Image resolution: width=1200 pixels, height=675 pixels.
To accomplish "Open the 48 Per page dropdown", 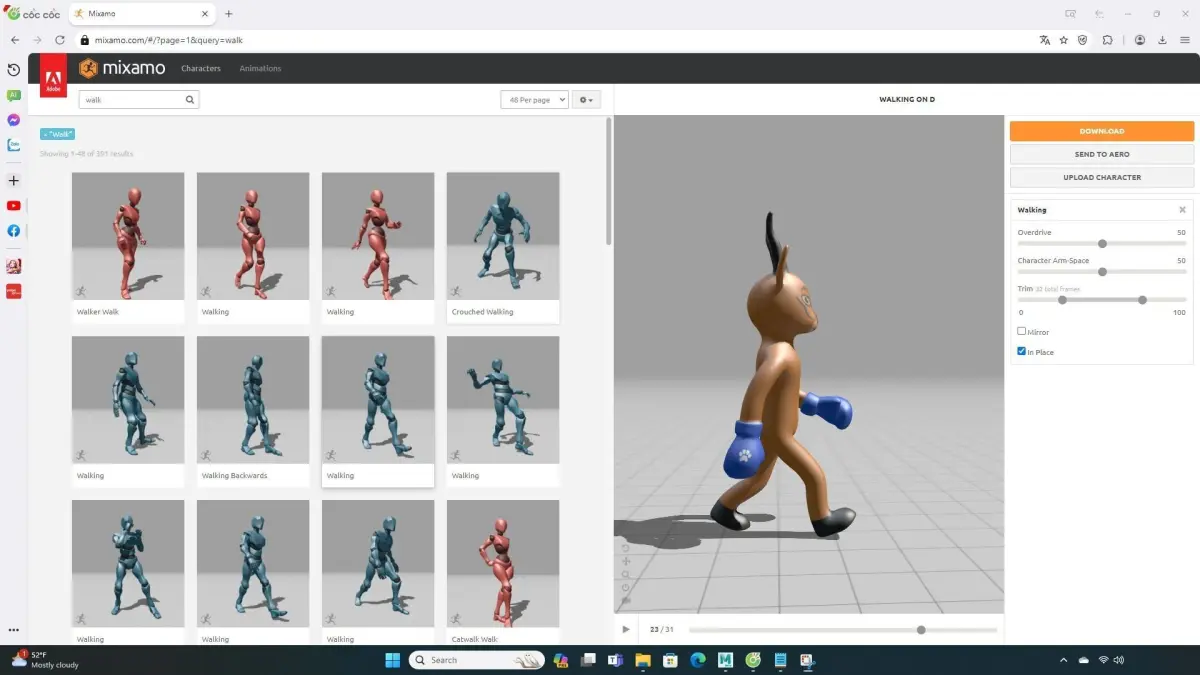I will pyautogui.click(x=534, y=100).
